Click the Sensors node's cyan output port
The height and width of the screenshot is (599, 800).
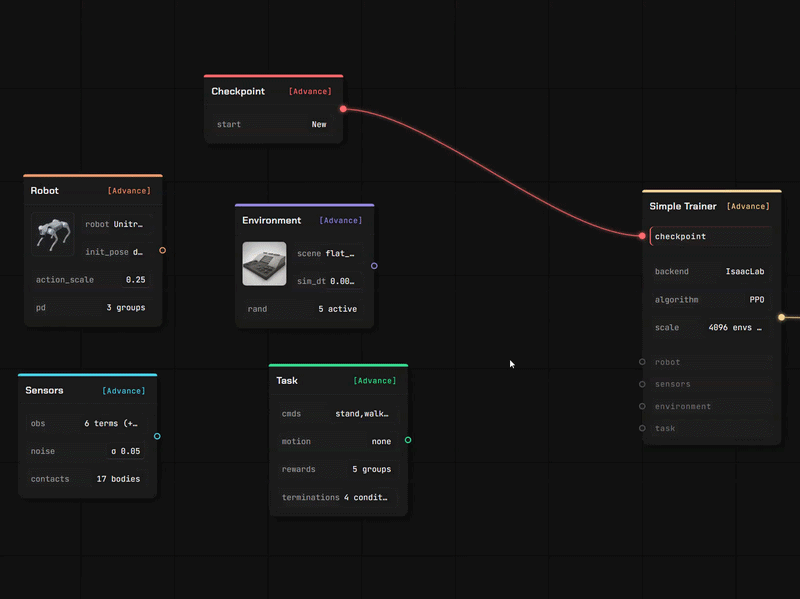(157, 436)
